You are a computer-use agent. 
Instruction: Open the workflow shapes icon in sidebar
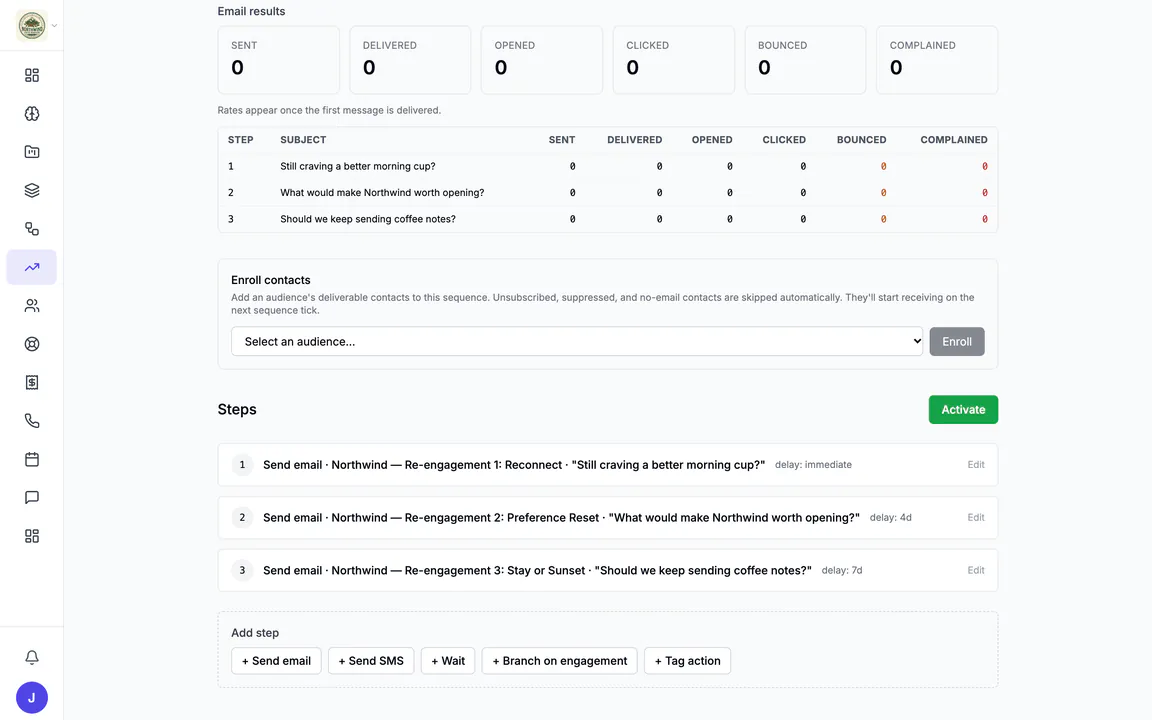point(32,228)
